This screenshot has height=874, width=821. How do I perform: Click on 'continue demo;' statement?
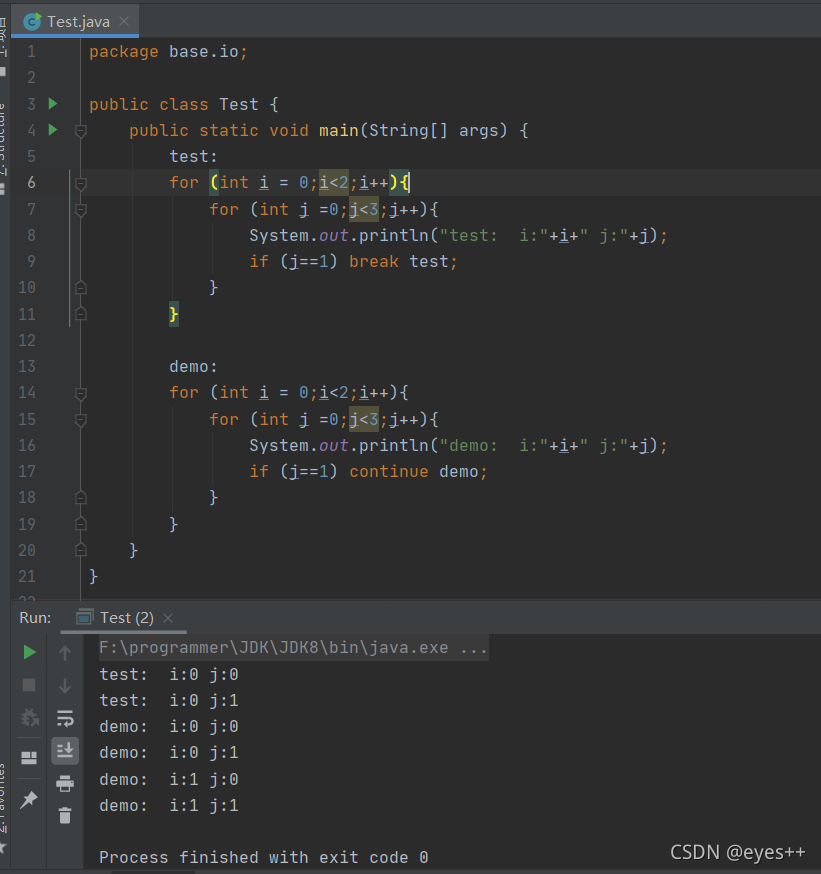tap(418, 472)
